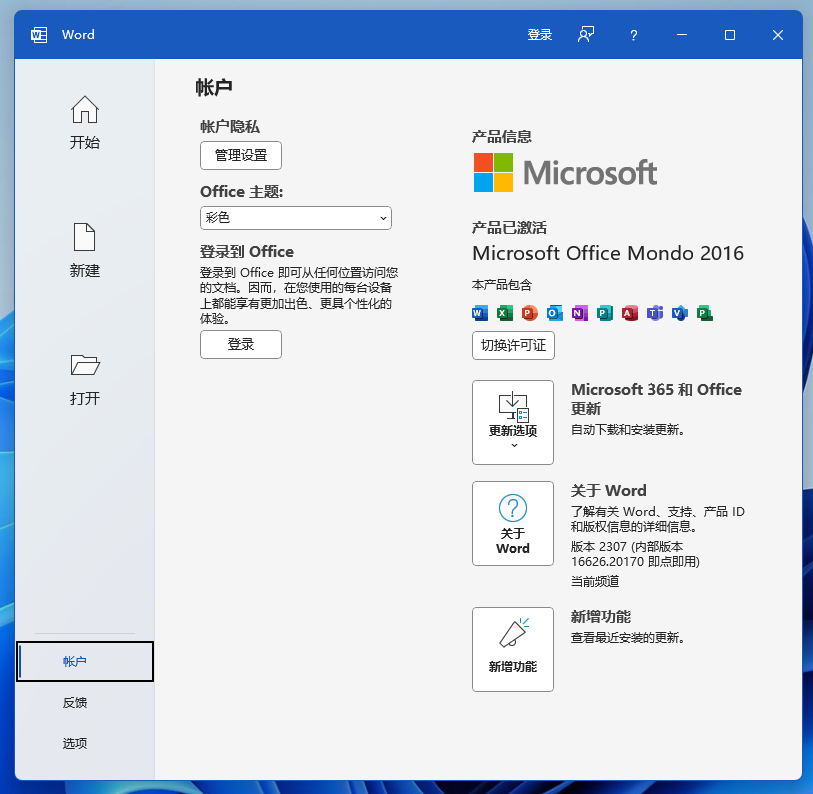Click the PowerPoint product icon

click(529, 313)
